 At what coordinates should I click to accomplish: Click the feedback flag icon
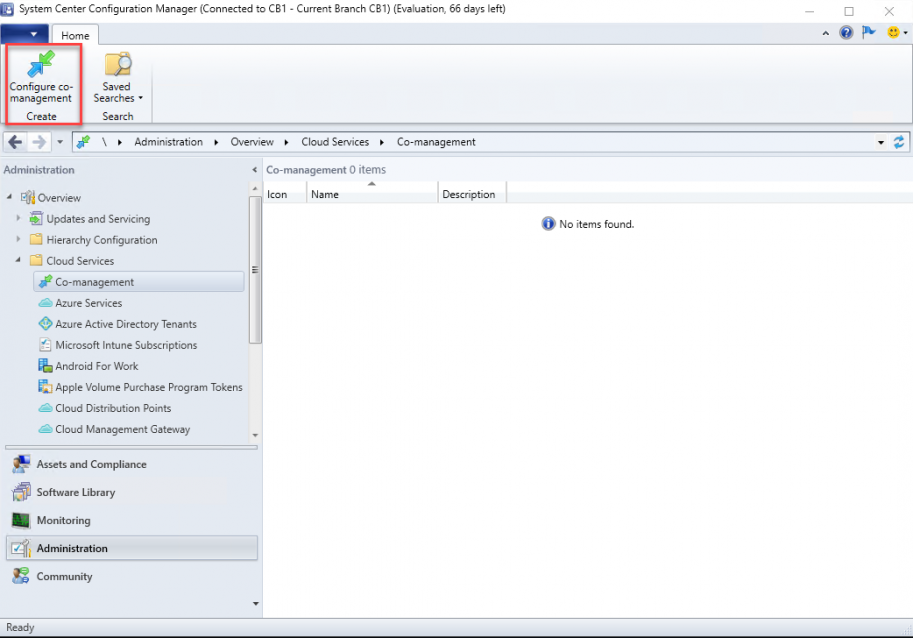(868, 31)
